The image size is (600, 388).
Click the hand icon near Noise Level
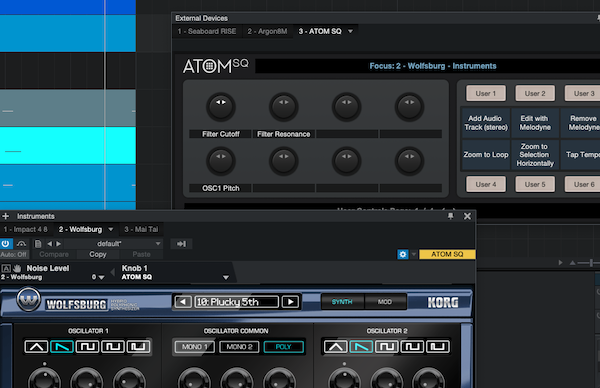pos(17,268)
